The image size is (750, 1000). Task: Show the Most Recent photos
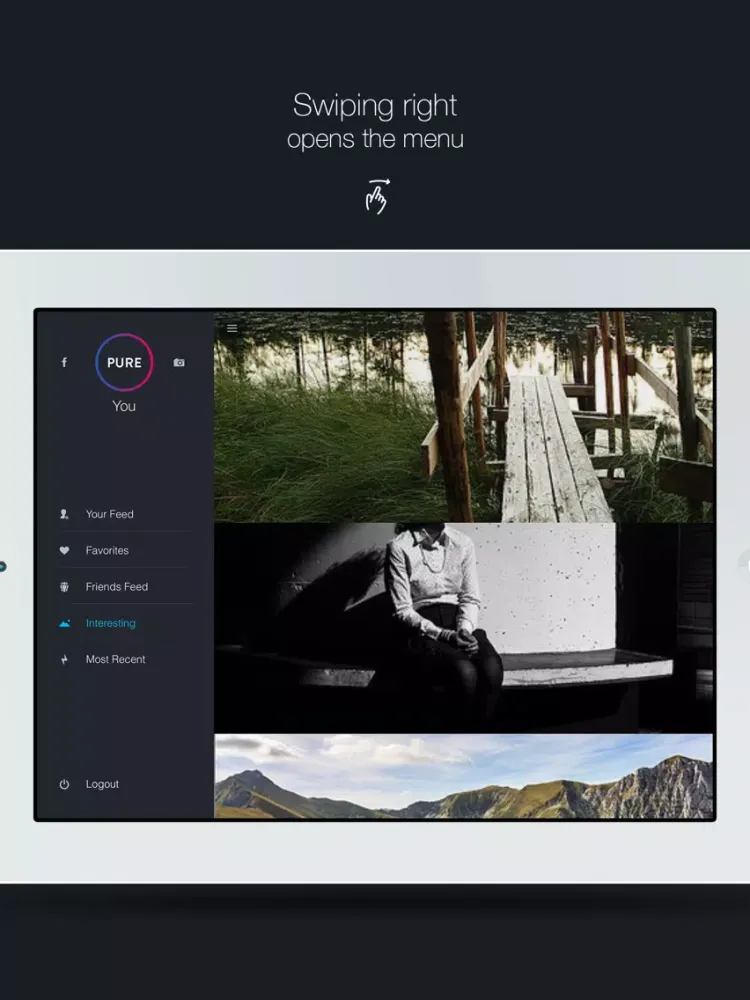(115, 659)
